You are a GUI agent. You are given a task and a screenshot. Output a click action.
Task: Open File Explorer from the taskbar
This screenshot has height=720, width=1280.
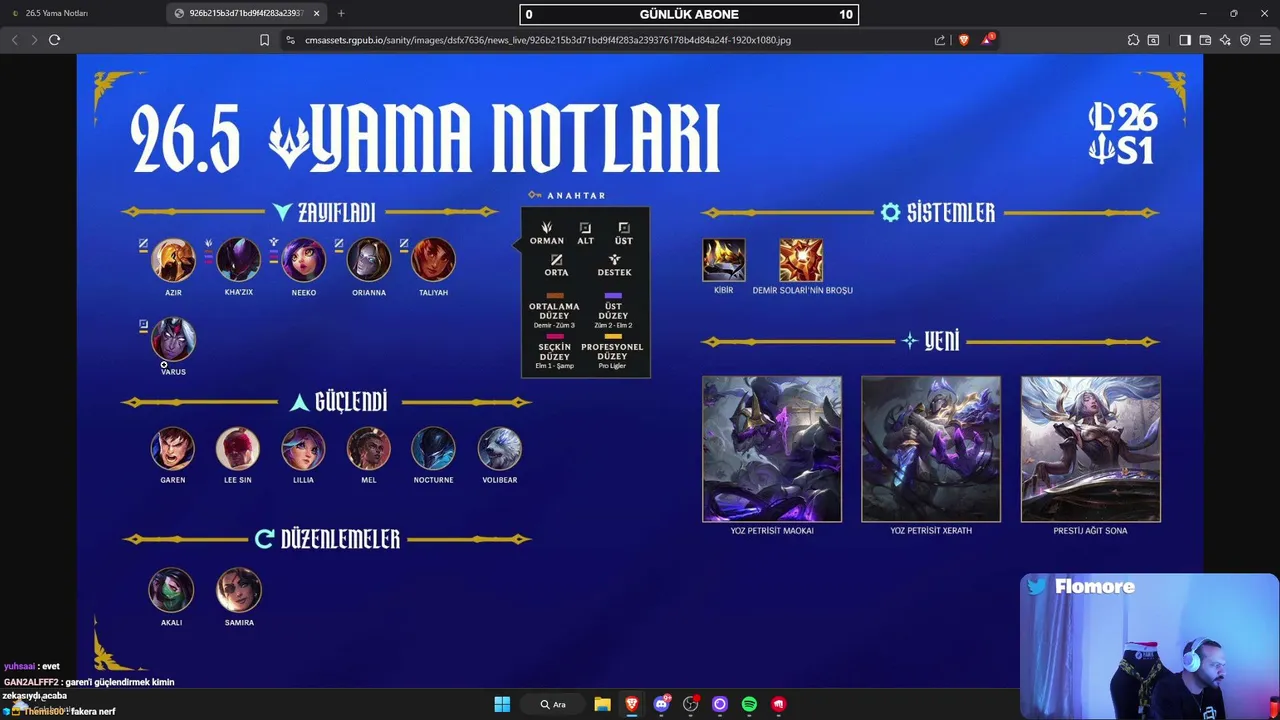602,704
